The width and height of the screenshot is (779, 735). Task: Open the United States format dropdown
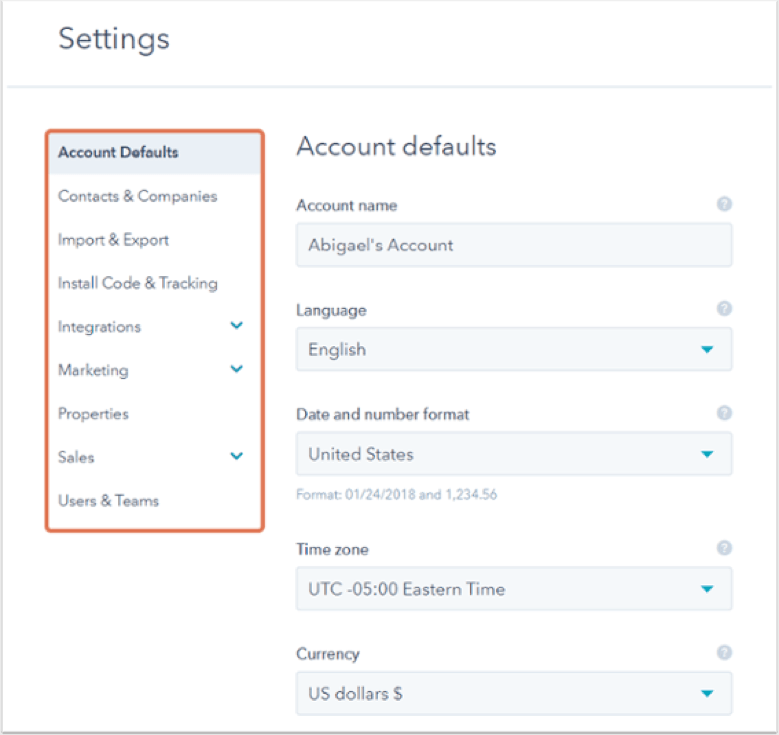pos(514,454)
